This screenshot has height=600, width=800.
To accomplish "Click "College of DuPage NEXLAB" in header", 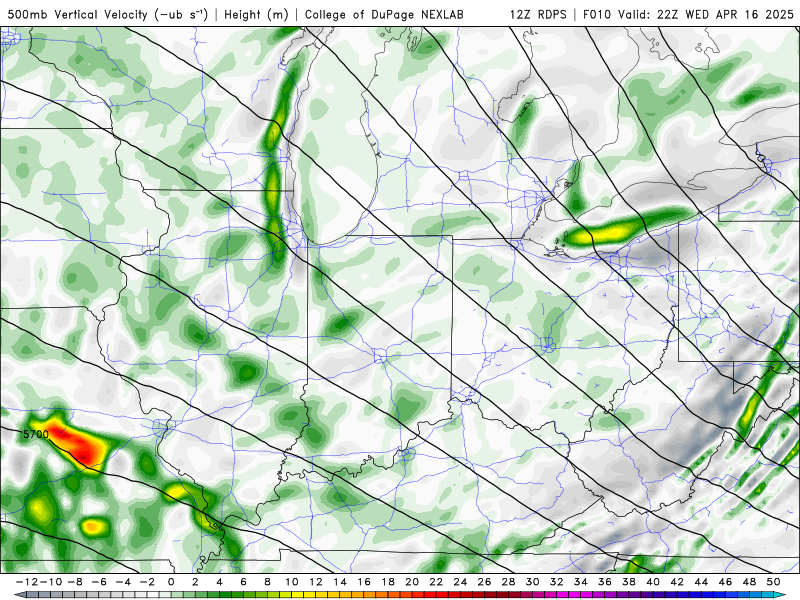I will pyautogui.click(x=384, y=14).
